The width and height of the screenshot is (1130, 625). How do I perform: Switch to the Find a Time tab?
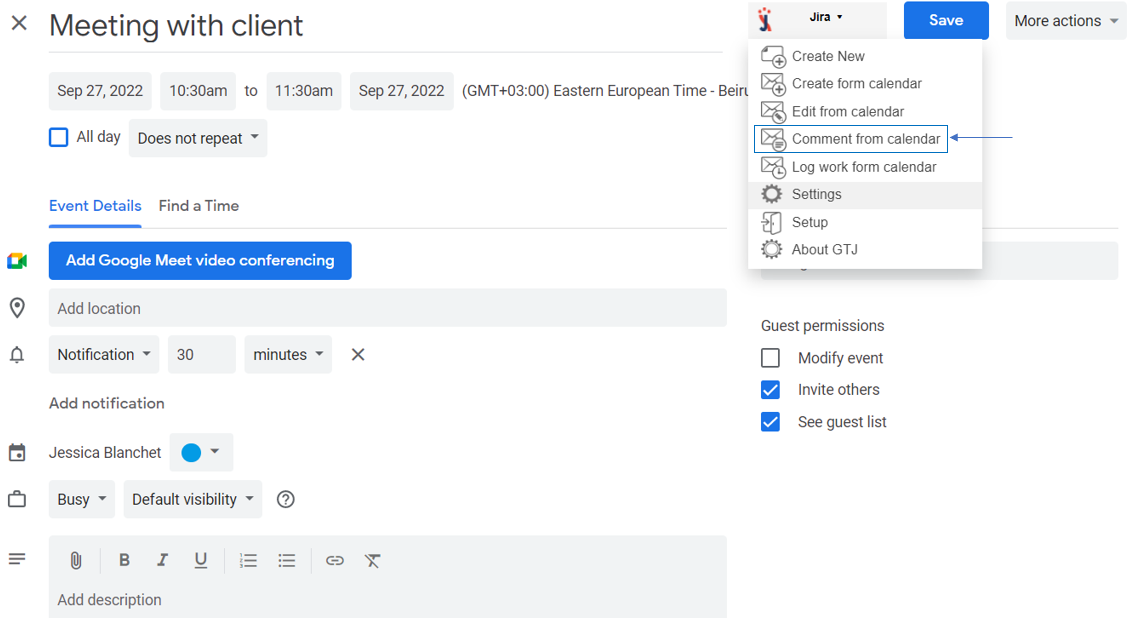198,206
